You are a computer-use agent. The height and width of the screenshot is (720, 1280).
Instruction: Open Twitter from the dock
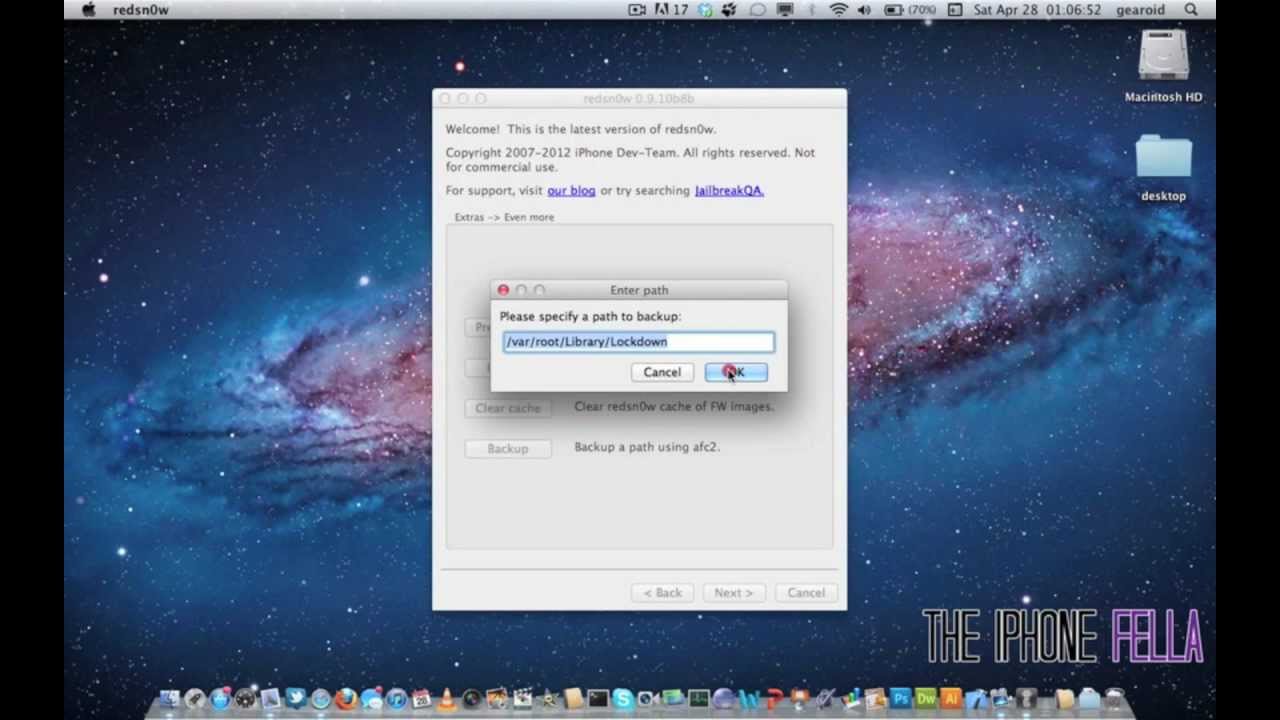pos(295,698)
